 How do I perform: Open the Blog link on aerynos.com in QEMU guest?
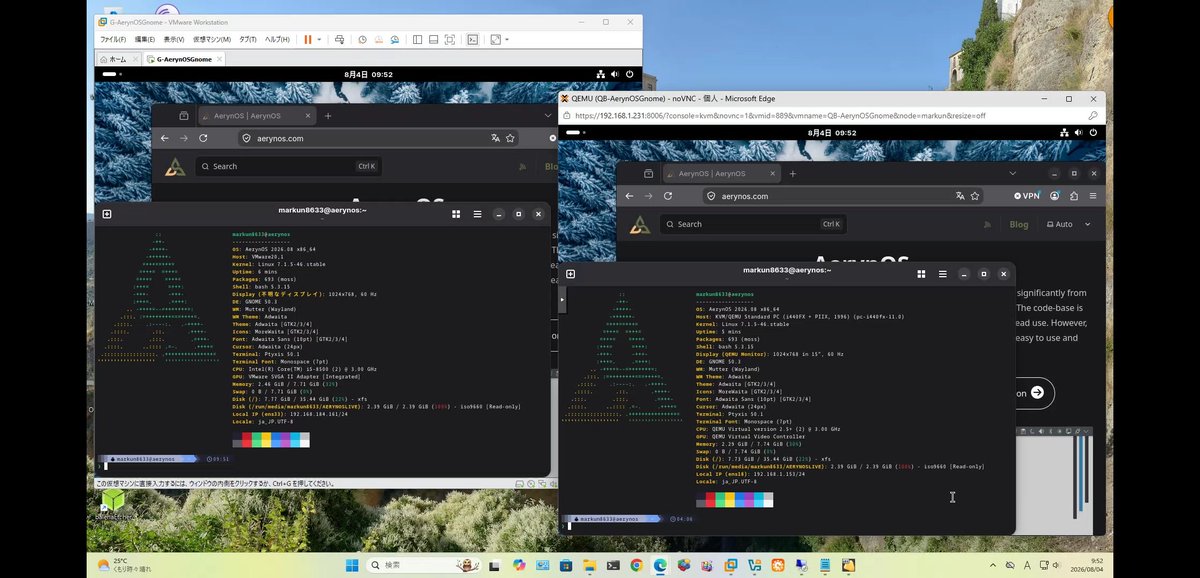pos(1018,224)
